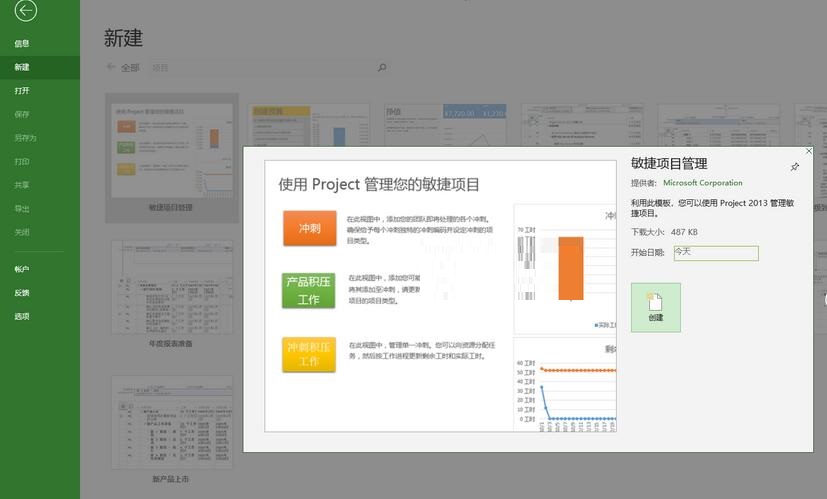The image size is (827, 499).
Task: Open the 打印 sidebar item
Action: (22, 161)
